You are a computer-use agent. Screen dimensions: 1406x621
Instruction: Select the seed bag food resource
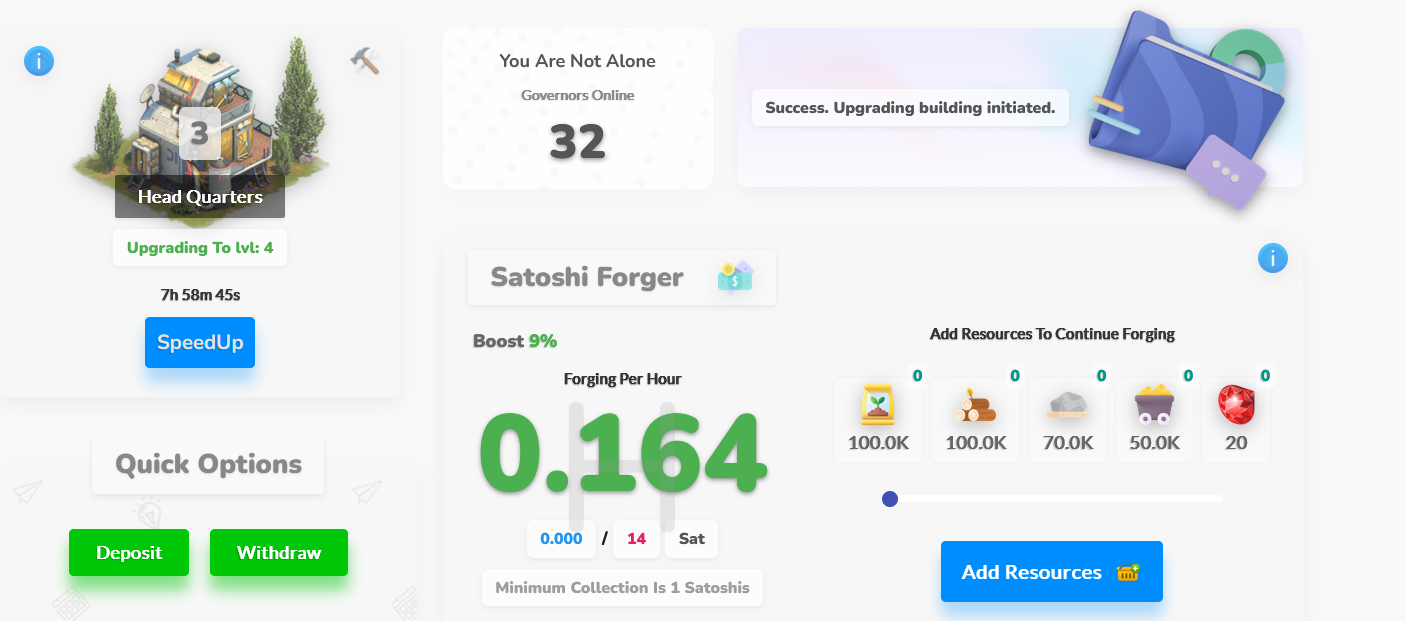tap(878, 405)
